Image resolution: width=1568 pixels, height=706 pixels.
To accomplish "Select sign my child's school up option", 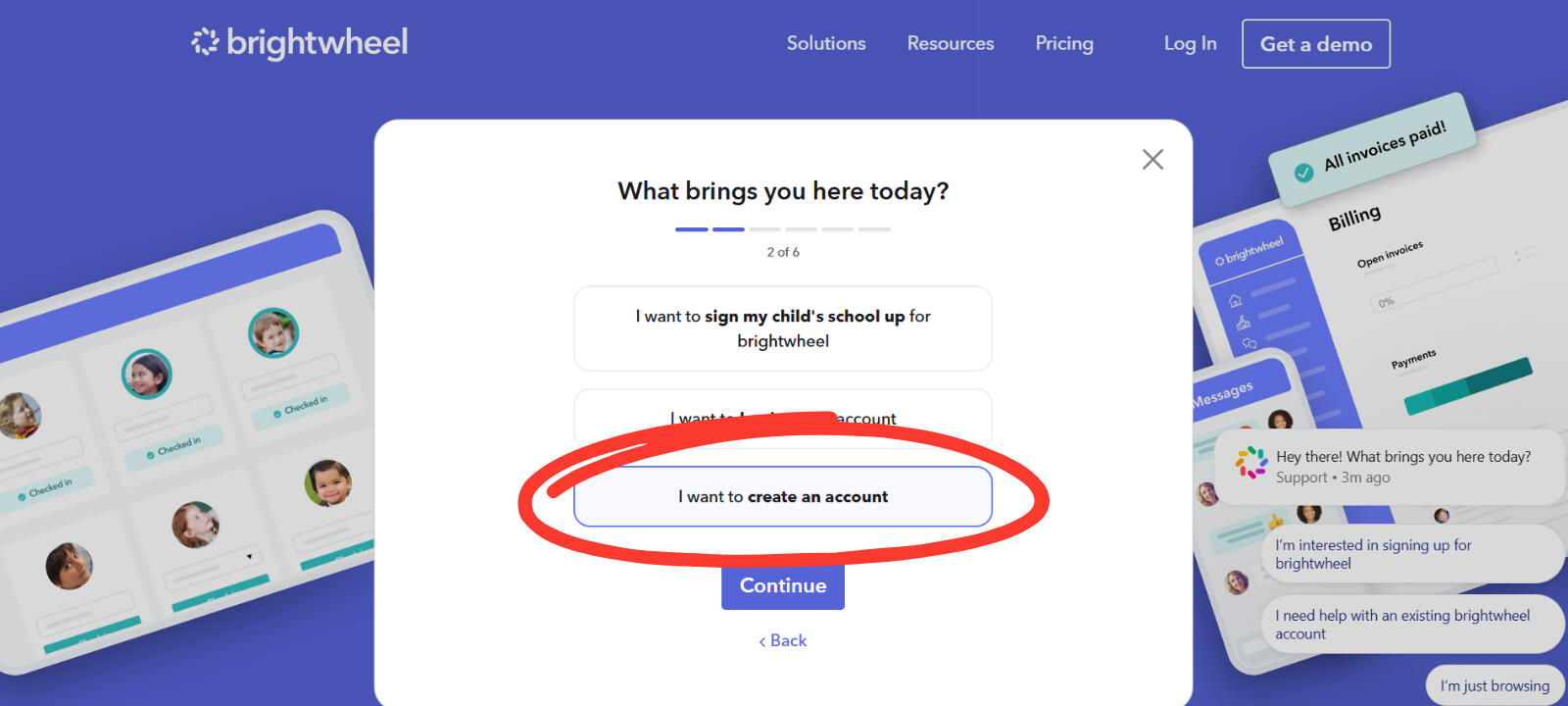I will pos(782,328).
